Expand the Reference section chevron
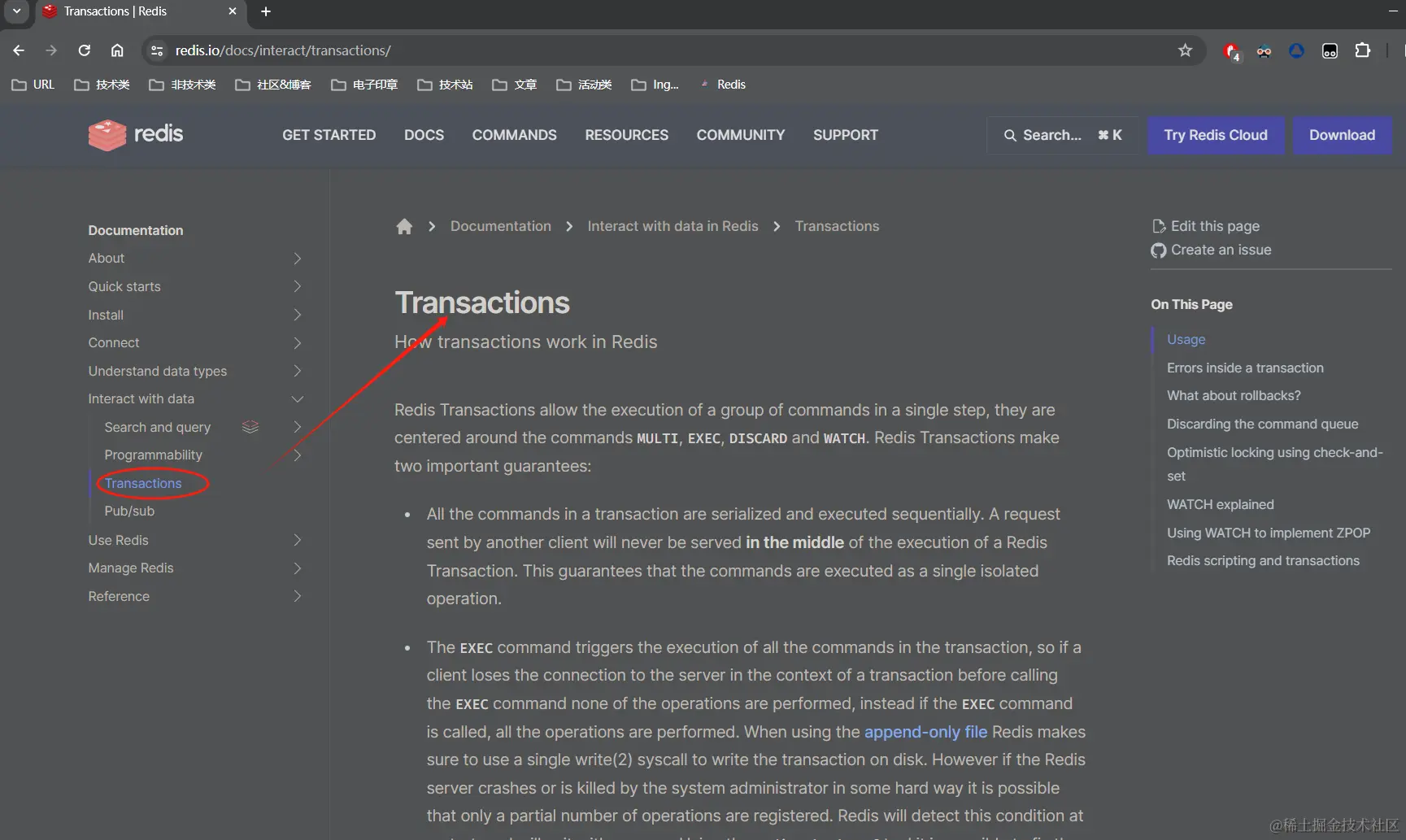The height and width of the screenshot is (840, 1406). coord(297,596)
